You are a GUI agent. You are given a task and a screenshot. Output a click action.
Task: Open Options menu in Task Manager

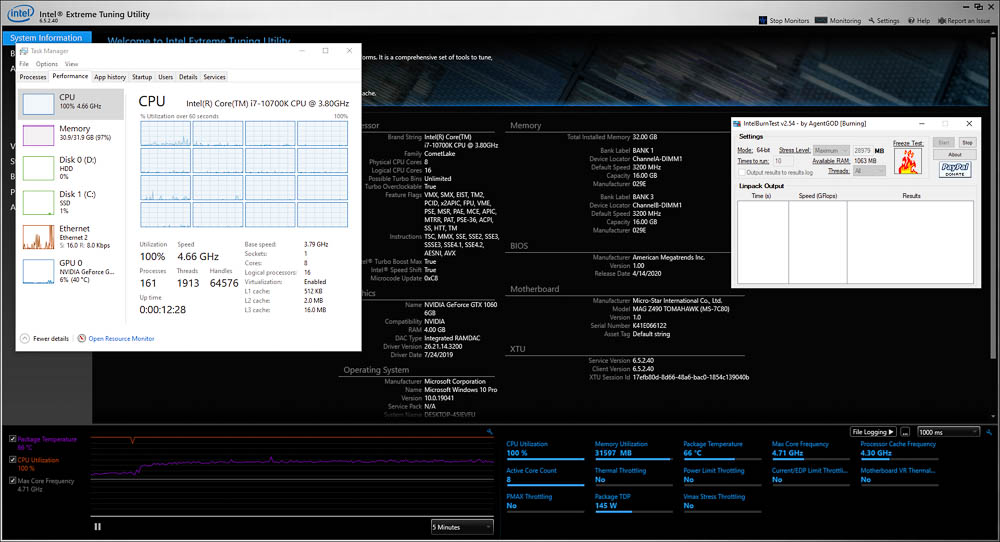(47, 64)
